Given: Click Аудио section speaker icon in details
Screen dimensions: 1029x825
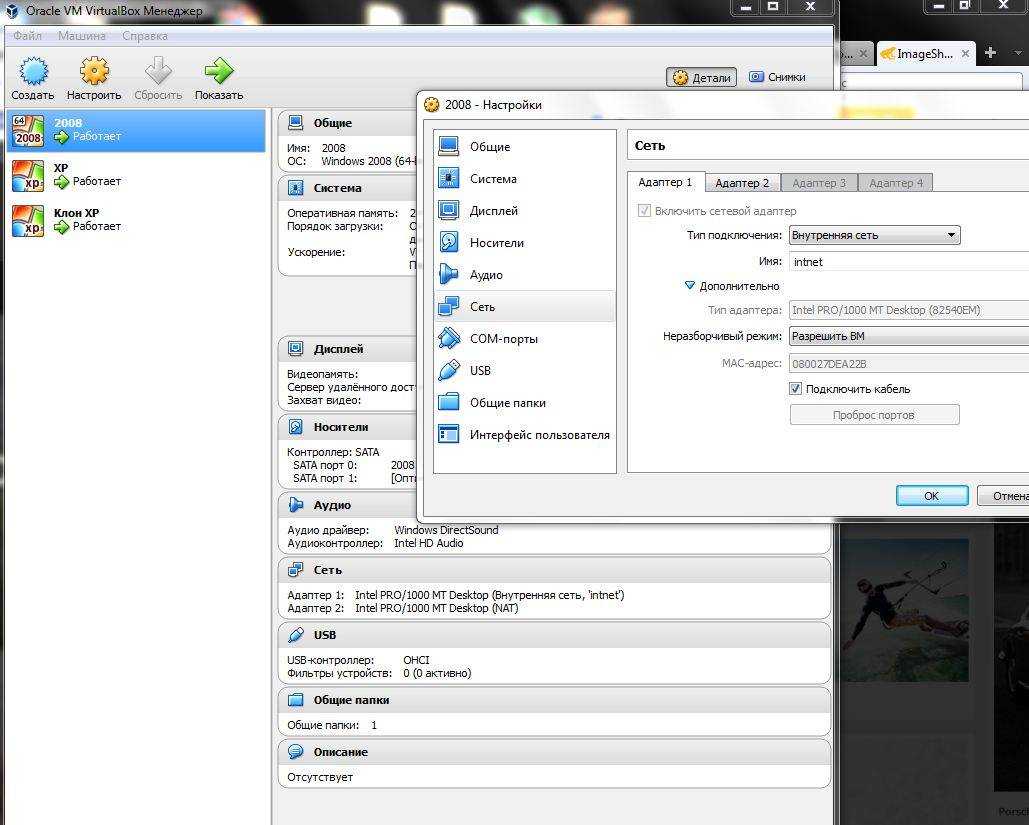Looking at the screenshot, I should tap(296, 505).
